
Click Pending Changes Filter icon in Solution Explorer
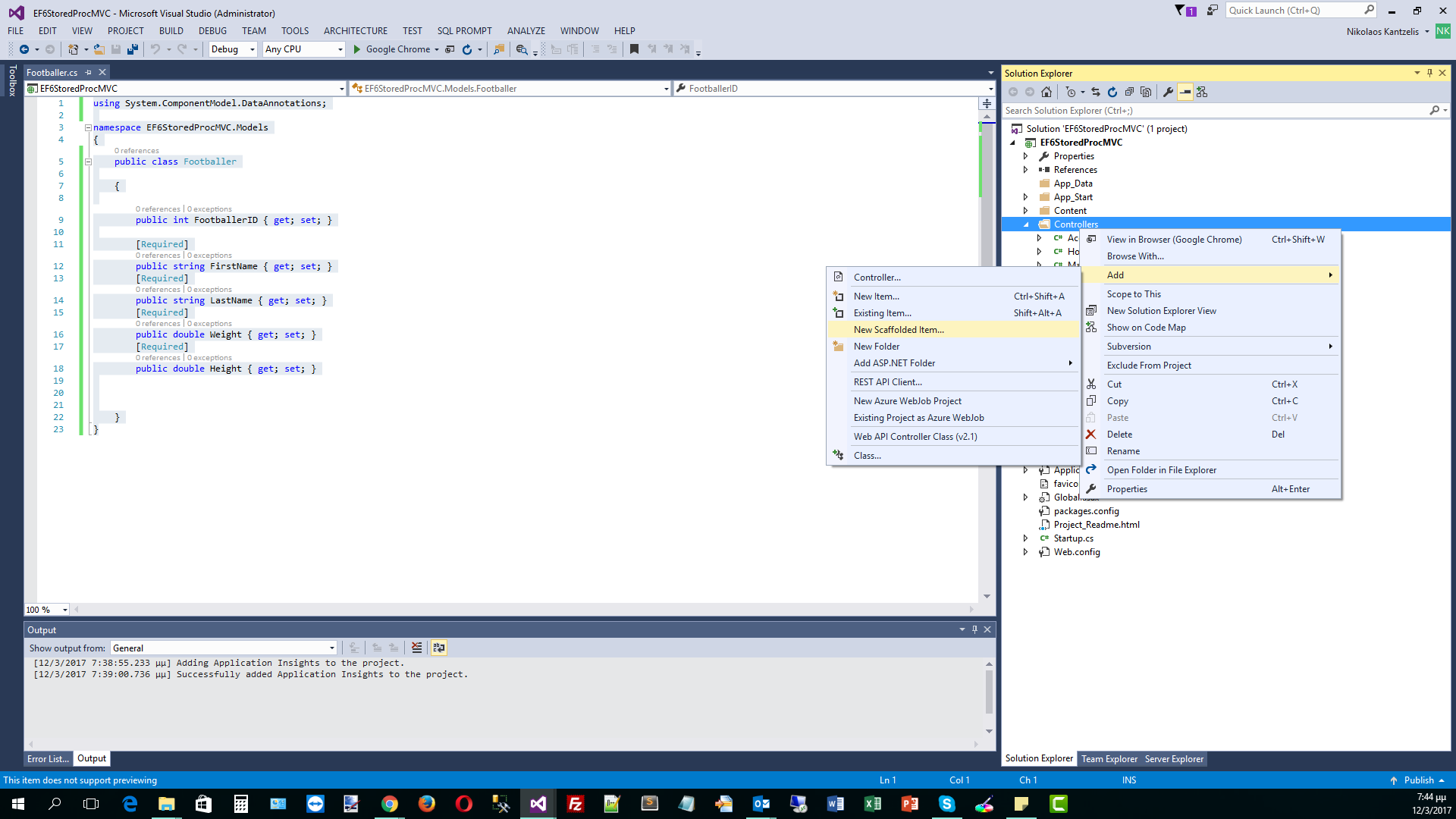(1070, 92)
